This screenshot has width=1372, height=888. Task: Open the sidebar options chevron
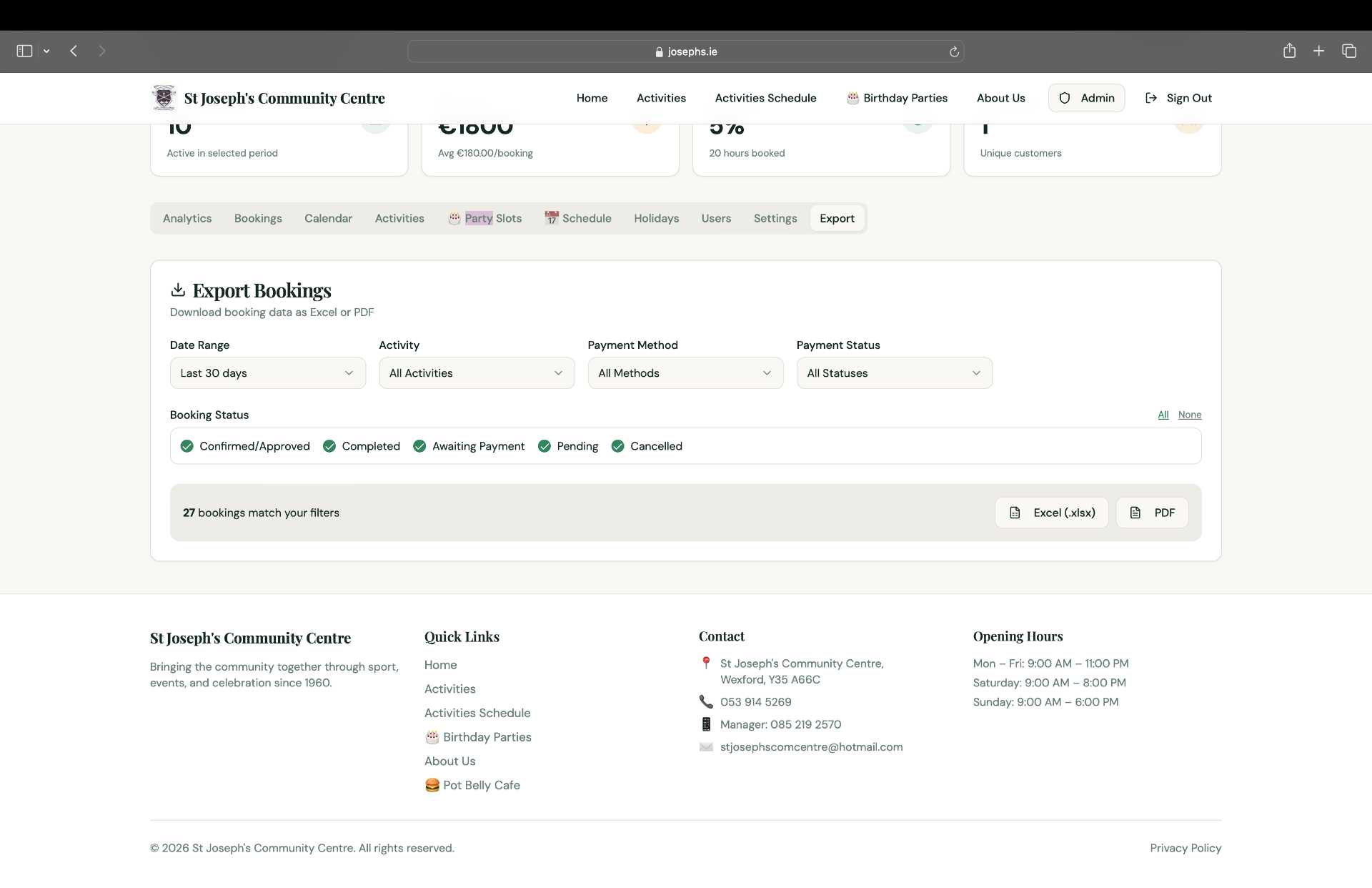click(46, 51)
